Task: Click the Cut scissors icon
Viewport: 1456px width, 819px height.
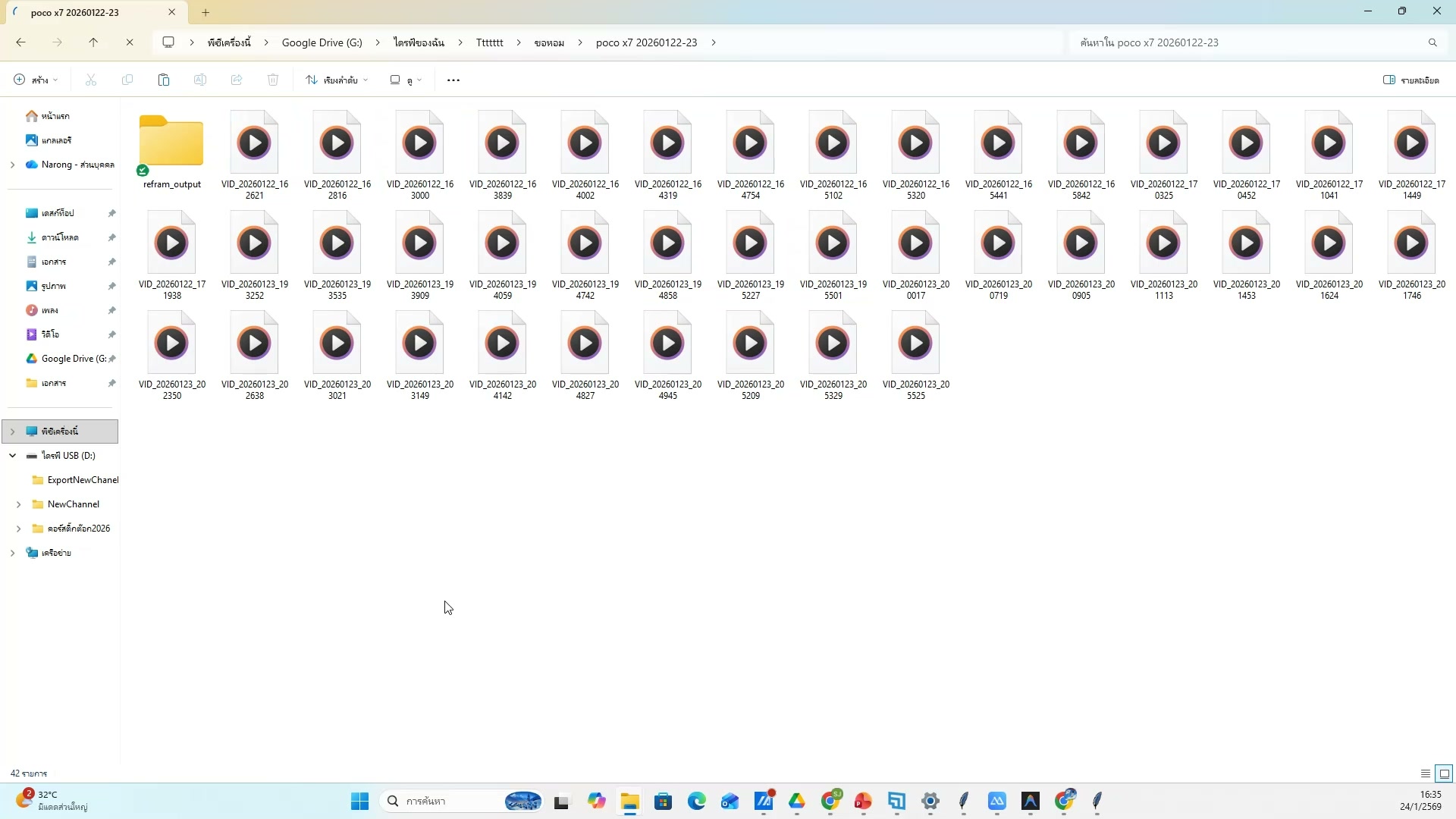Action: pos(91,80)
